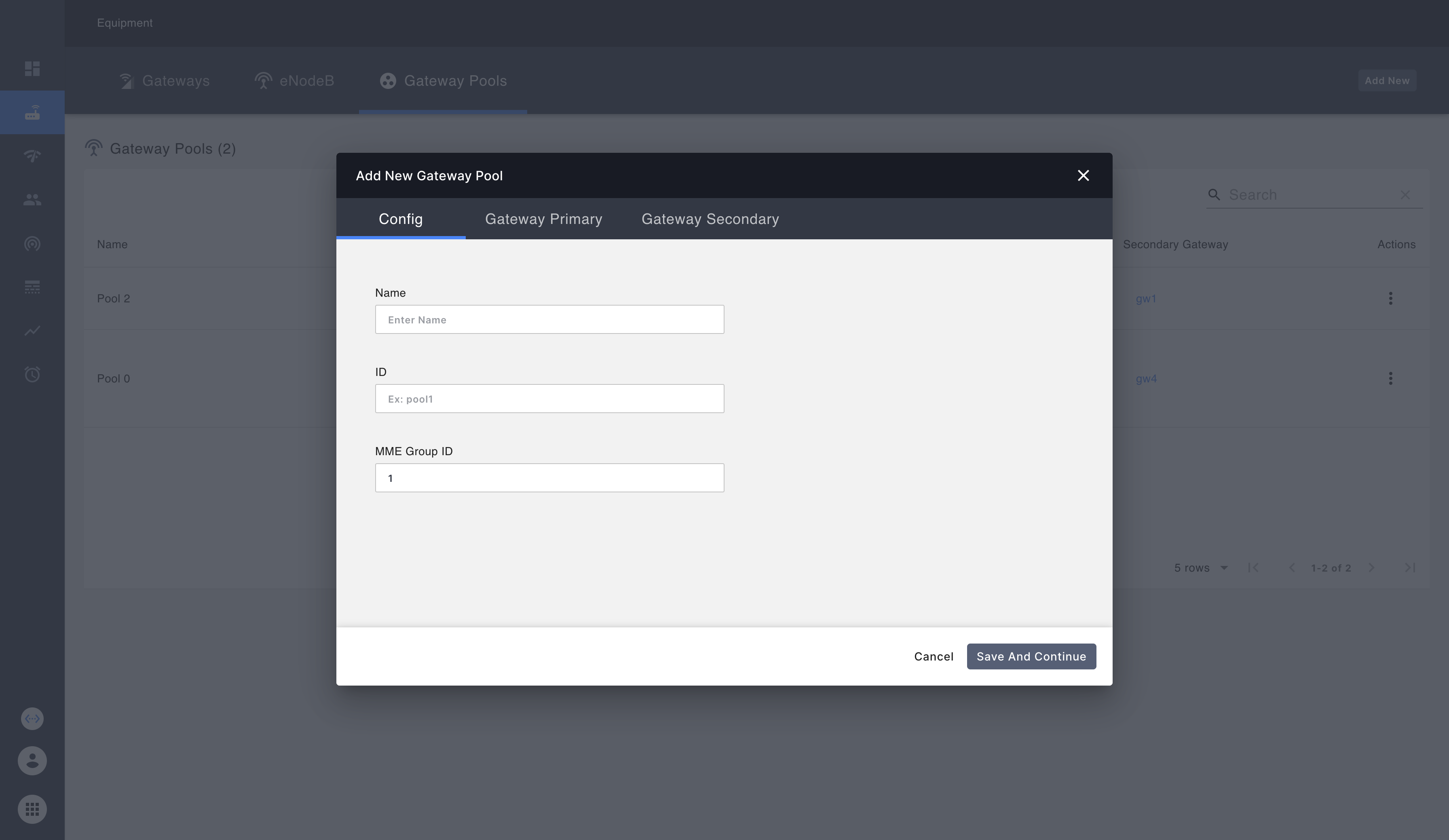This screenshot has height=840, width=1449.
Task: Open the user profile icon in the sidebar
Action: (x=32, y=761)
